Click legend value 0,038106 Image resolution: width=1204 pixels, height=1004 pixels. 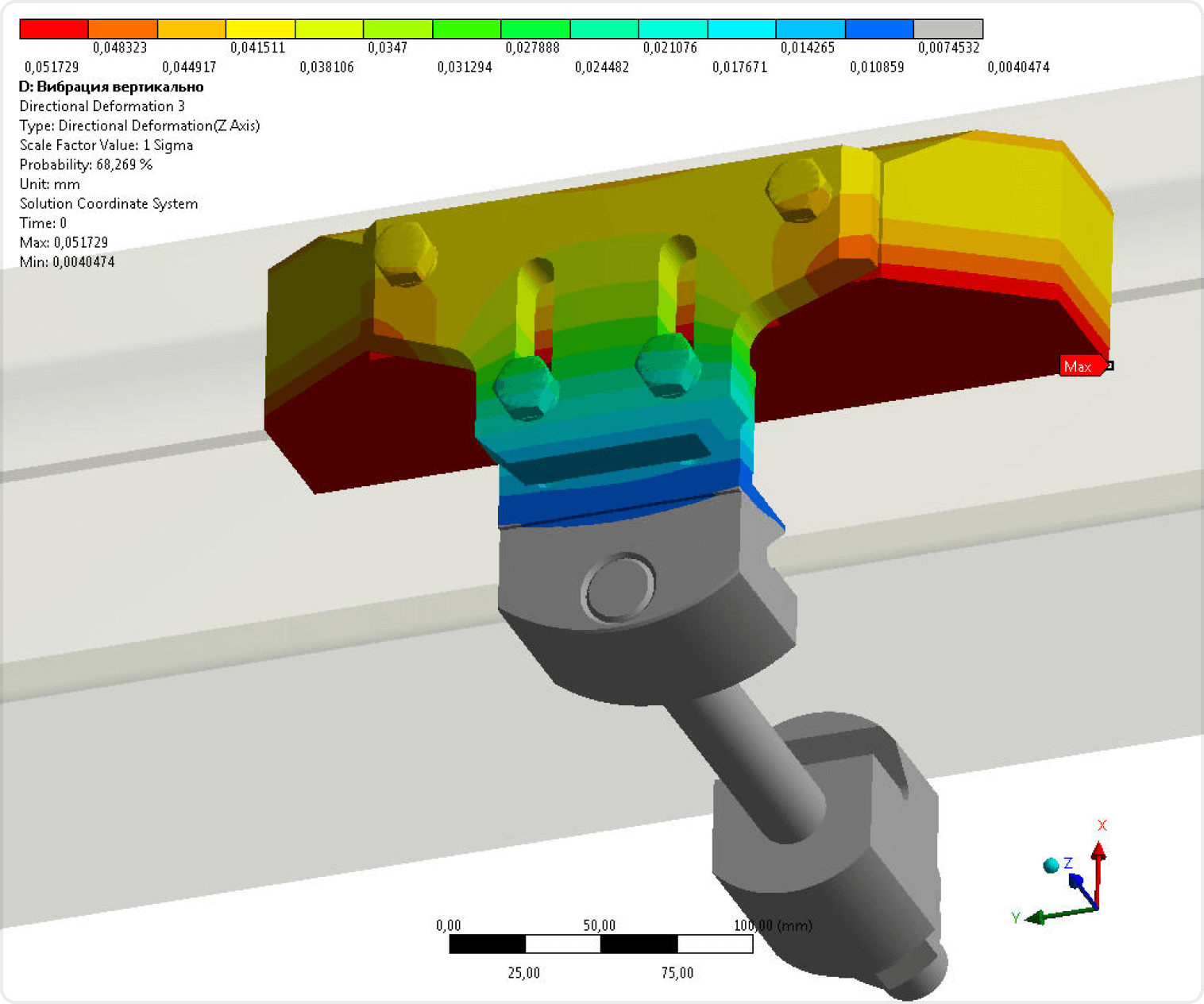point(326,68)
